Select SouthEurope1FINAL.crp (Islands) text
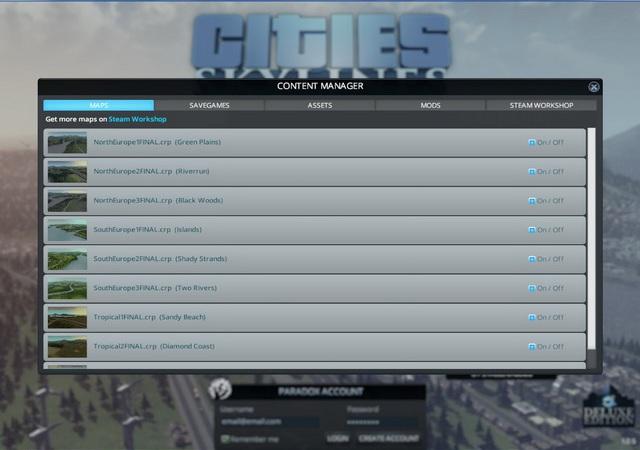This screenshot has height=450, width=640. click(148, 229)
